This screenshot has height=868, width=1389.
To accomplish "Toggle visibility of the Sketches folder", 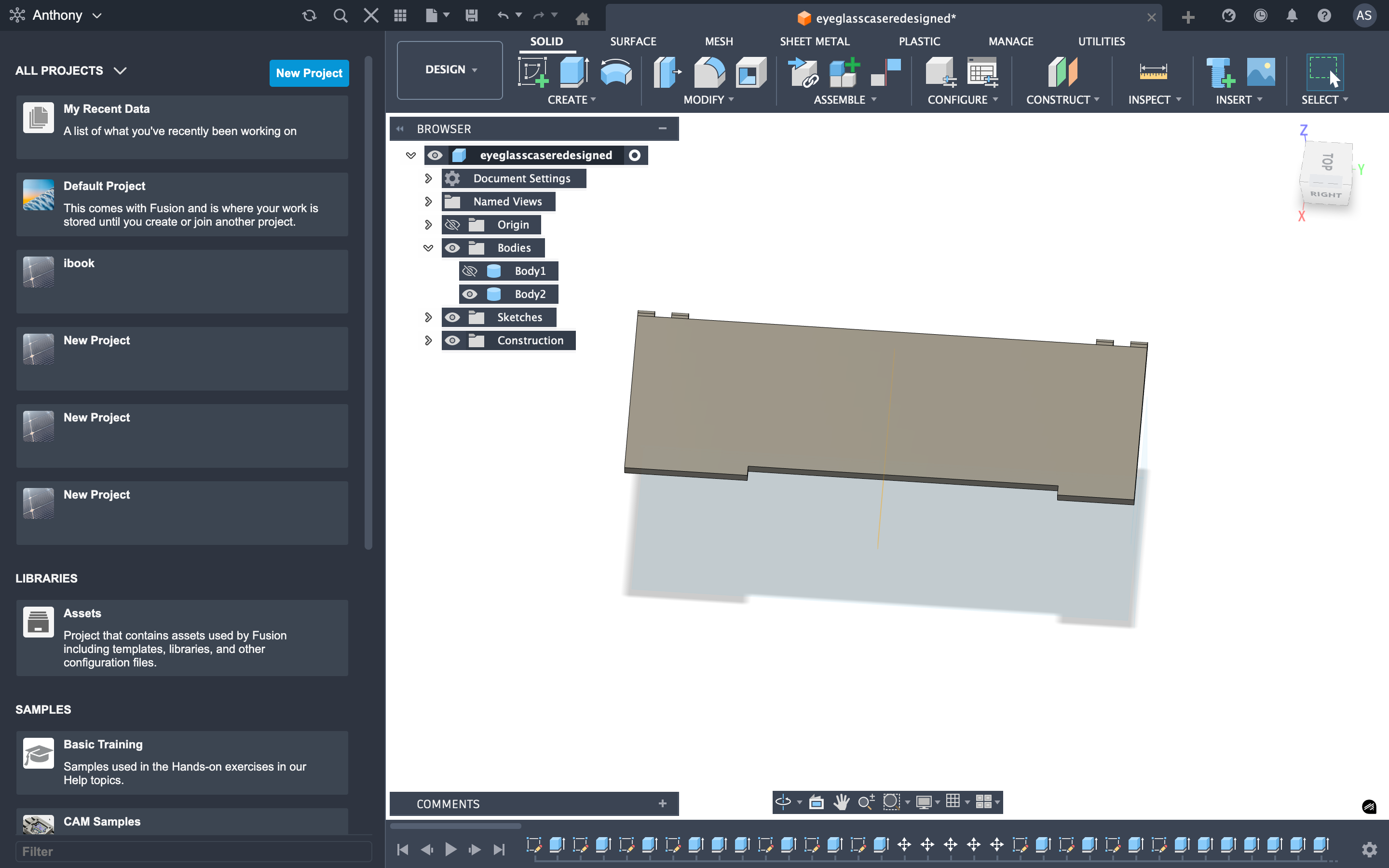I will (452, 317).
